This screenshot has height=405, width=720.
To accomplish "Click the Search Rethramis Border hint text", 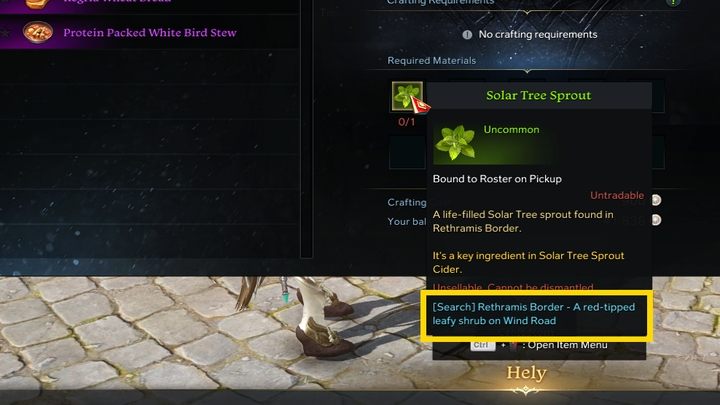I will point(534,314).
